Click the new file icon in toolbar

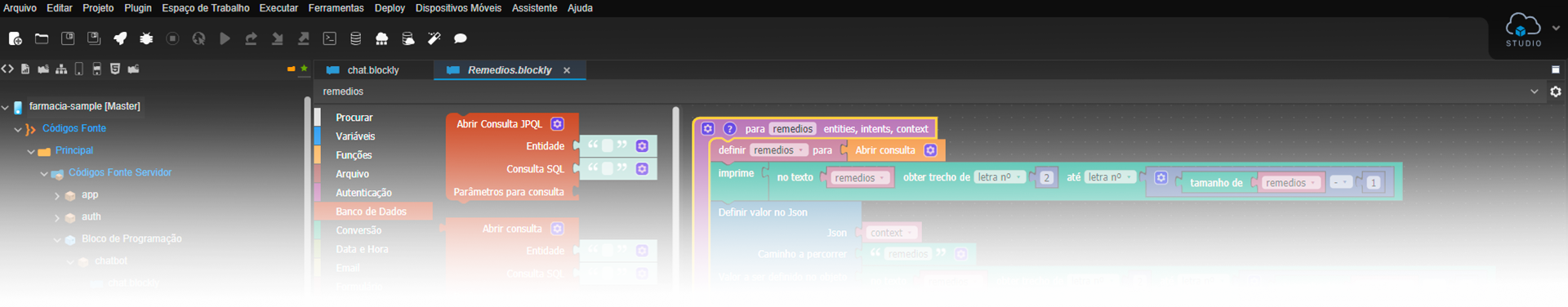click(x=16, y=38)
